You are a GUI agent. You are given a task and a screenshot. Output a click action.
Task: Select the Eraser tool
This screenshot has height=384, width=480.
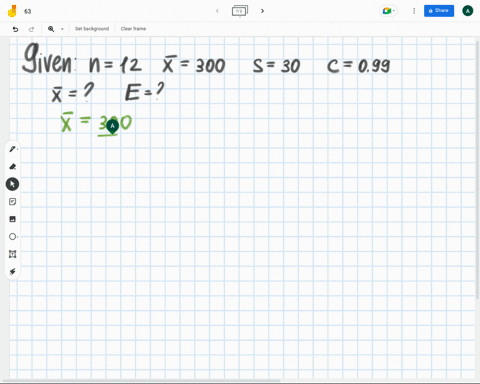pos(13,167)
